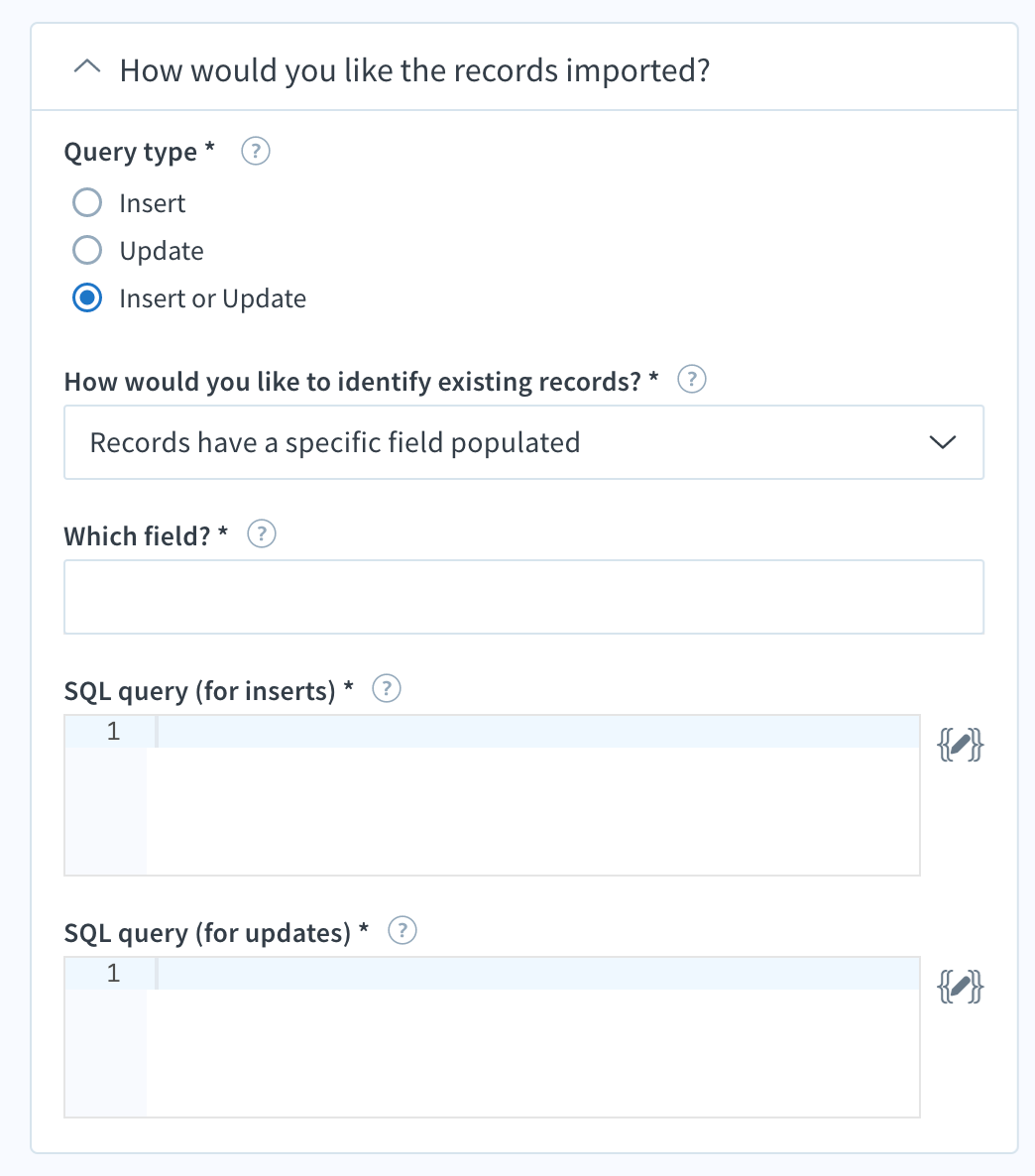Click the dropdown arrow for existing records
The height and width of the screenshot is (1176, 1035).
point(943,442)
